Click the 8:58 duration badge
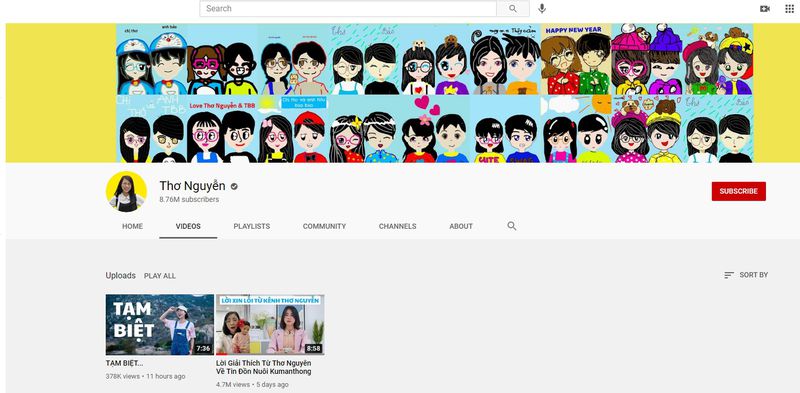The height and width of the screenshot is (393, 800). click(x=313, y=349)
